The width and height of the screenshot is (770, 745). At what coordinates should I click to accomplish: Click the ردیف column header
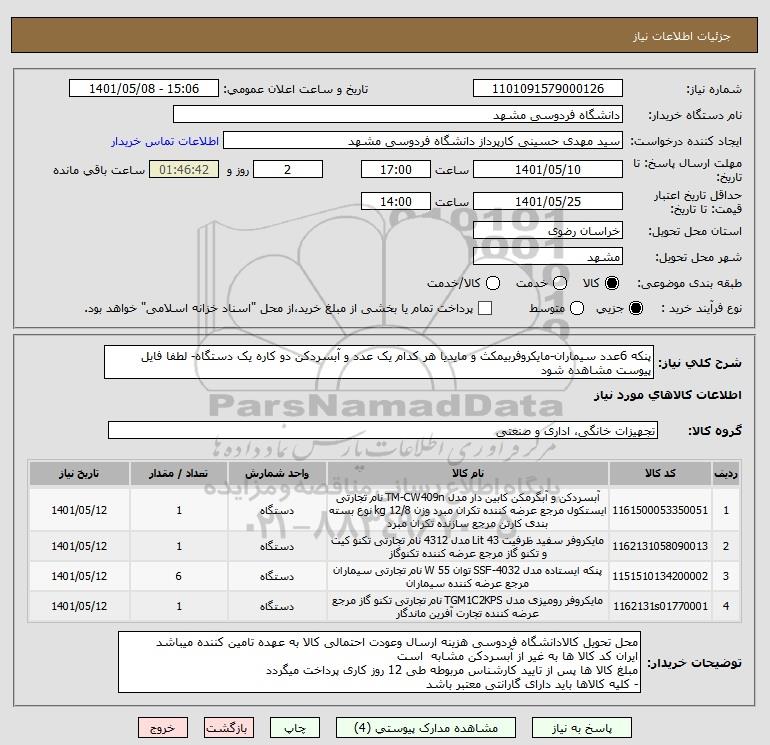click(726, 474)
